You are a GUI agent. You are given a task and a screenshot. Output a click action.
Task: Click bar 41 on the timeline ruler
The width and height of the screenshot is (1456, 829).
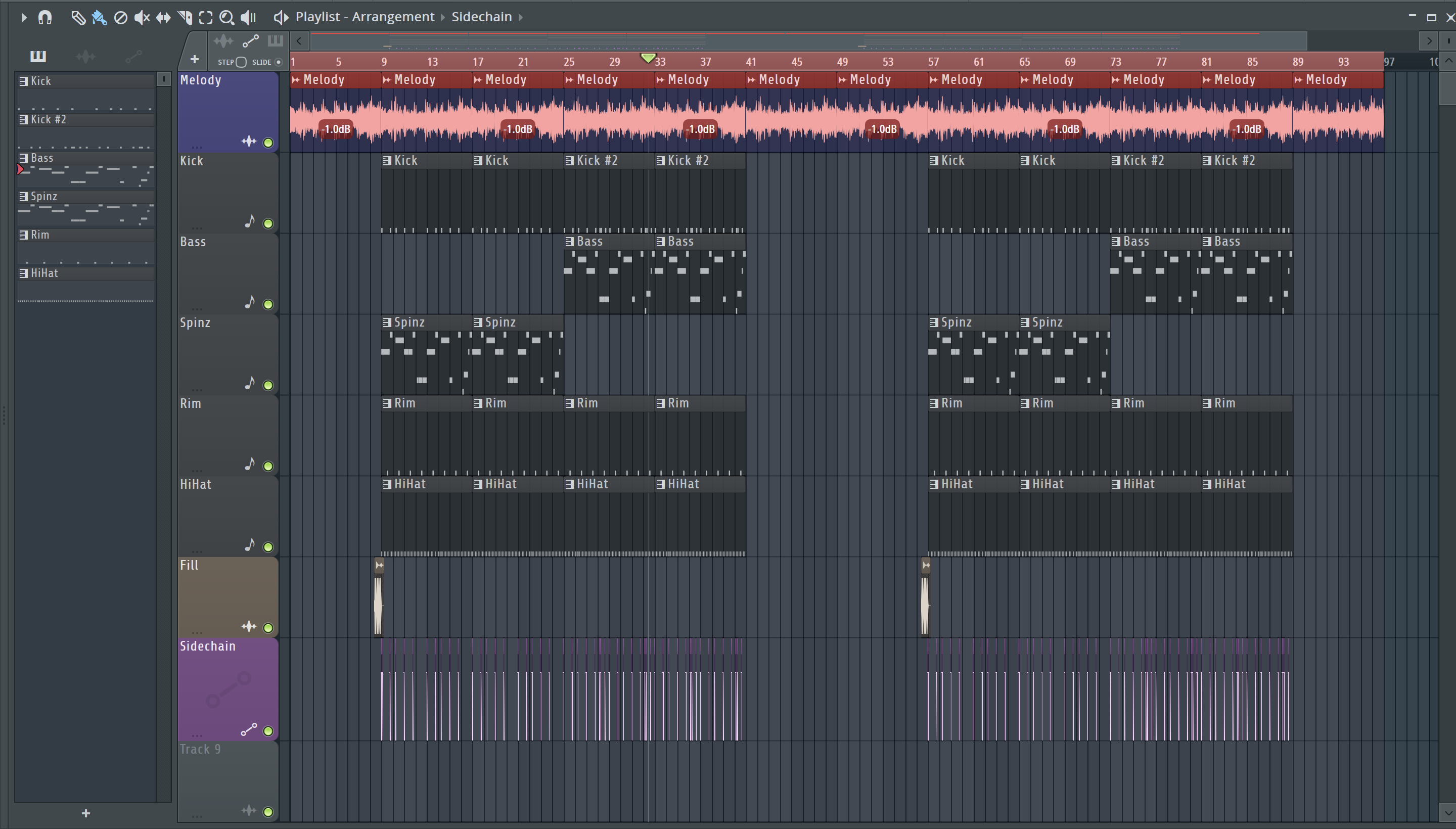click(751, 62)
